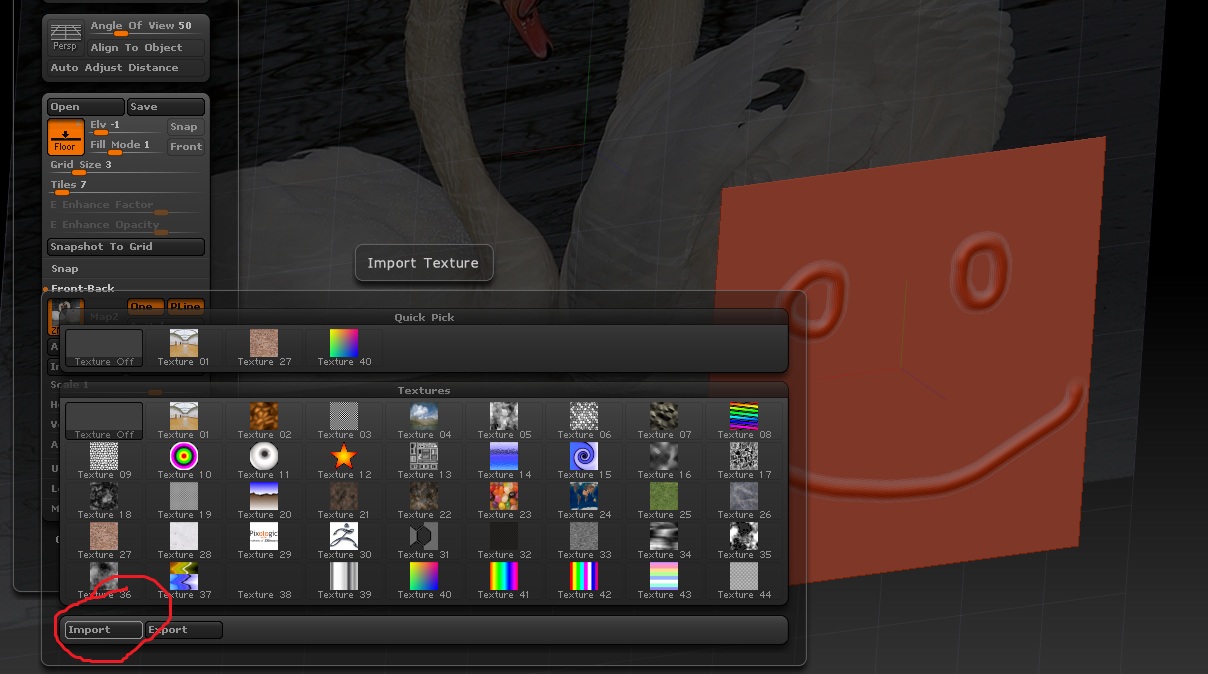Choose the Texture 07 thumbnail
Screen dimensions: 1208x674
664,421
